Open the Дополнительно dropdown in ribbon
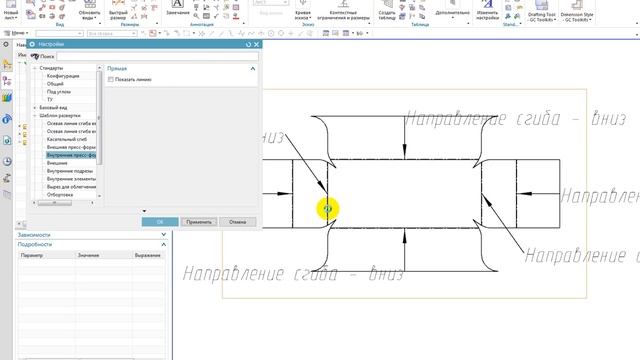Screen dimensions: 640x360 [x=452, y=13]
